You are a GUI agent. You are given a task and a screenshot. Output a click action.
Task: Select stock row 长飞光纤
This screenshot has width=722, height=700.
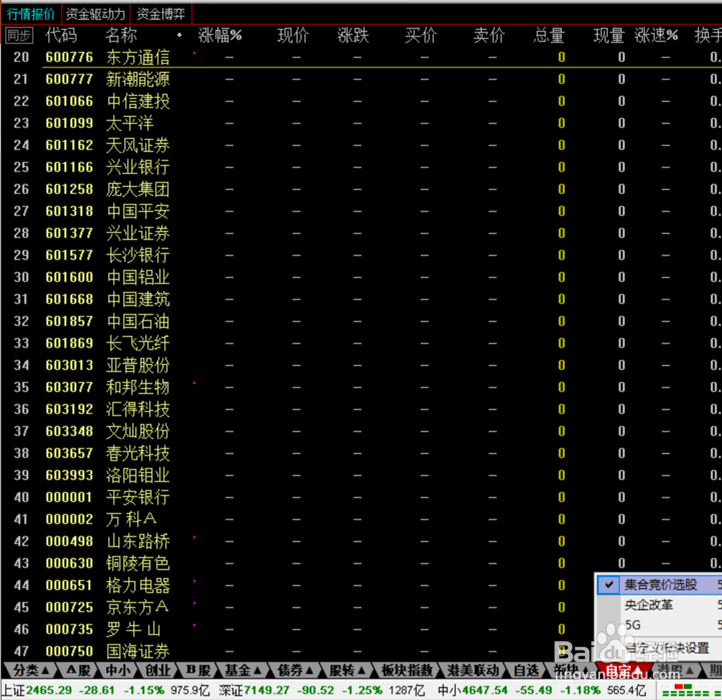point(361,343)
